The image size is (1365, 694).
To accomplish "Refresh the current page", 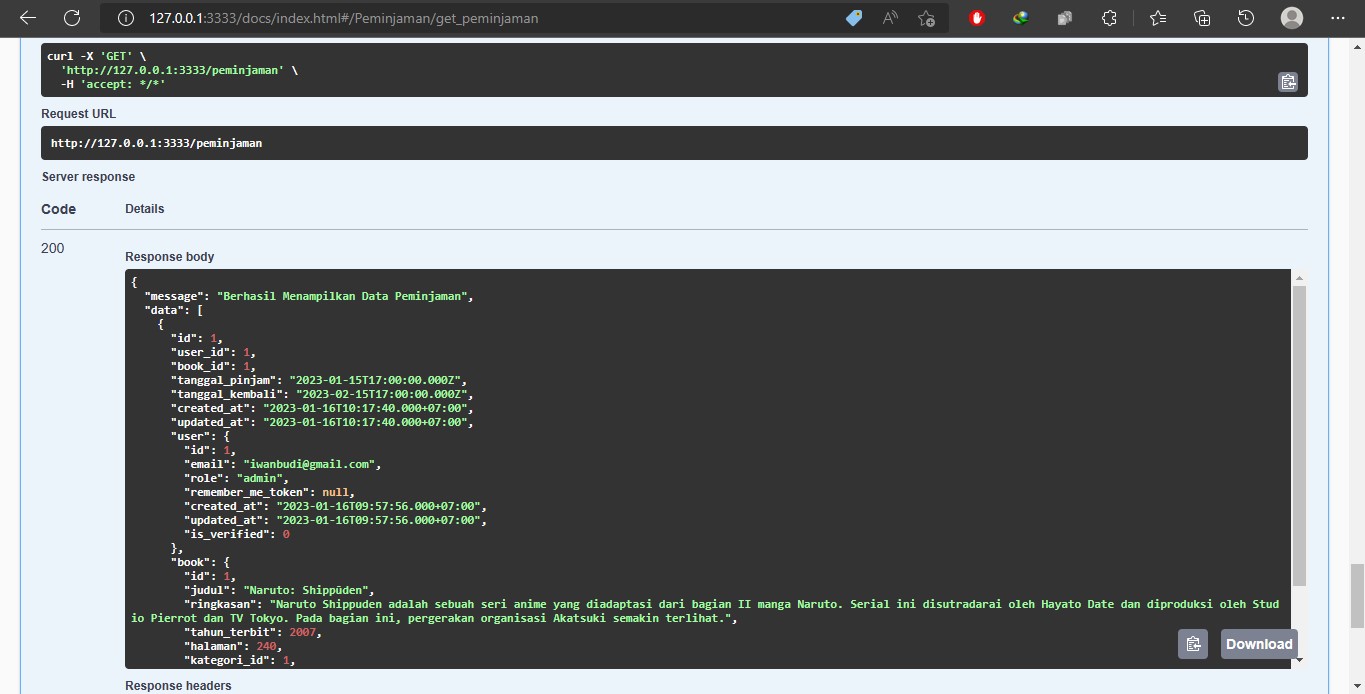I will click(x=72, y=18).
